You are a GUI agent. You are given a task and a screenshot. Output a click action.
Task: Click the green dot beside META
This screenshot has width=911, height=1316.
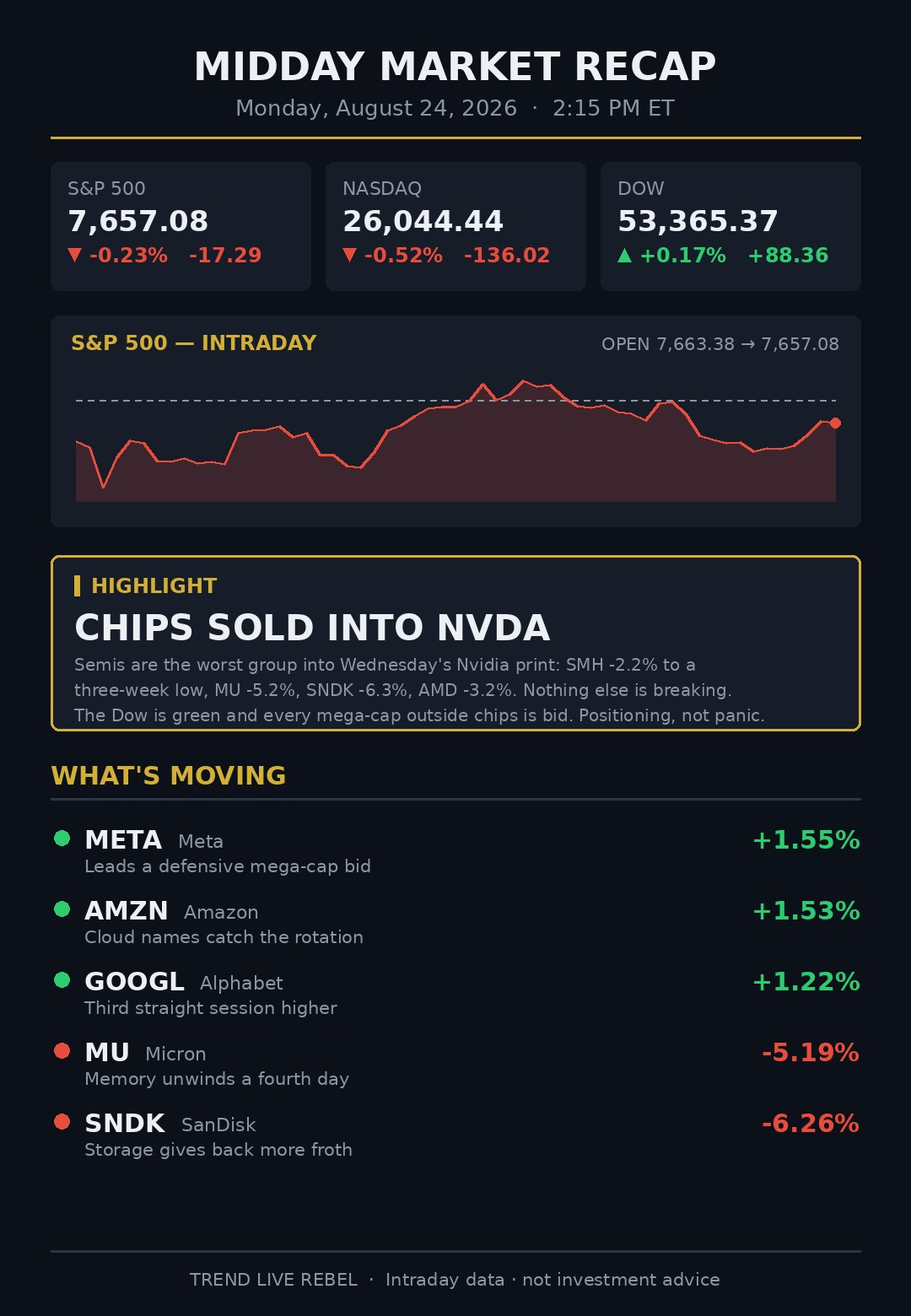coord(62,838)
